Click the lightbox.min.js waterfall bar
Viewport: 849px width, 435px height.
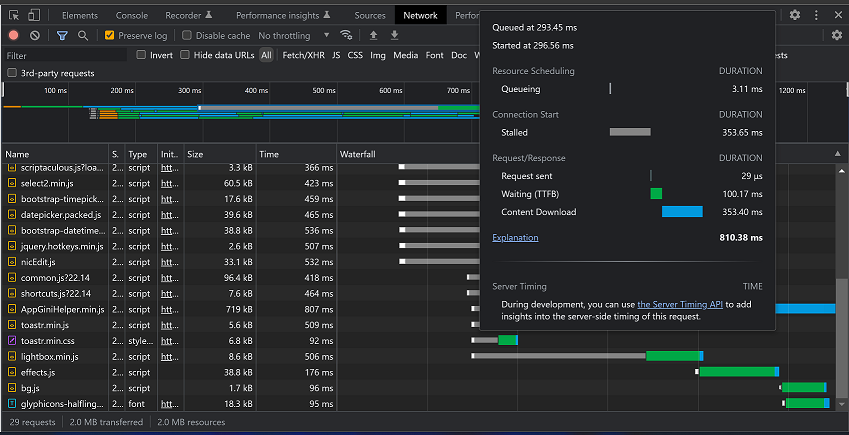point(587,356)
